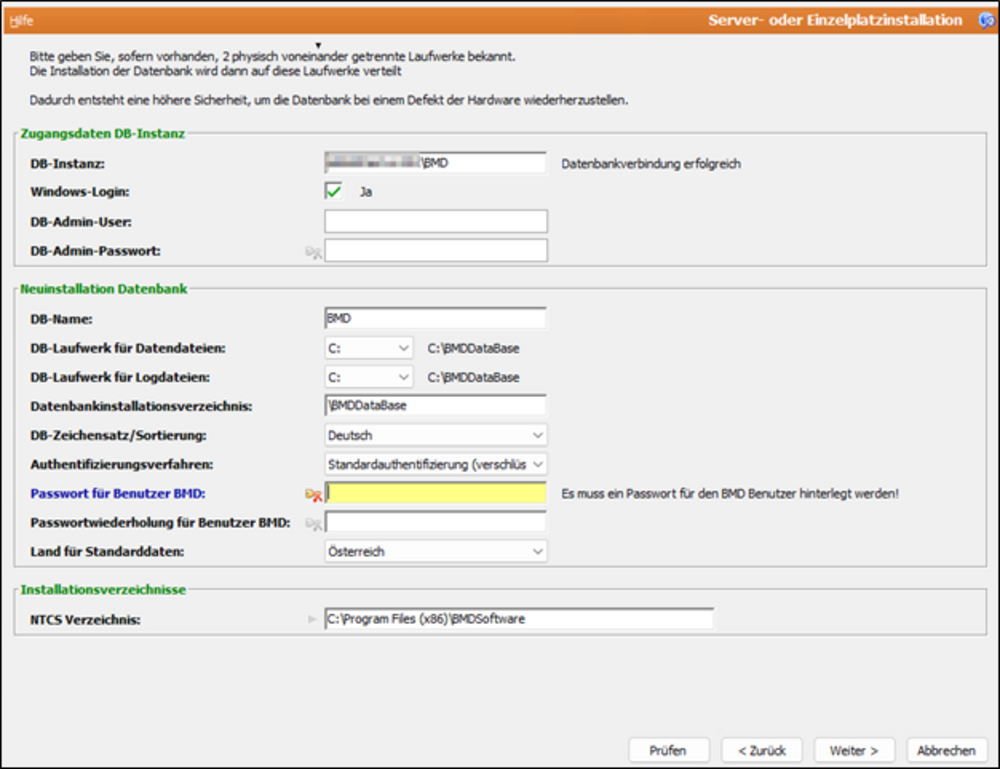The height and width of the screenshot is (769, 1000).
Task: Cancel setup with Abbrechen button
Action: point(946,751)
